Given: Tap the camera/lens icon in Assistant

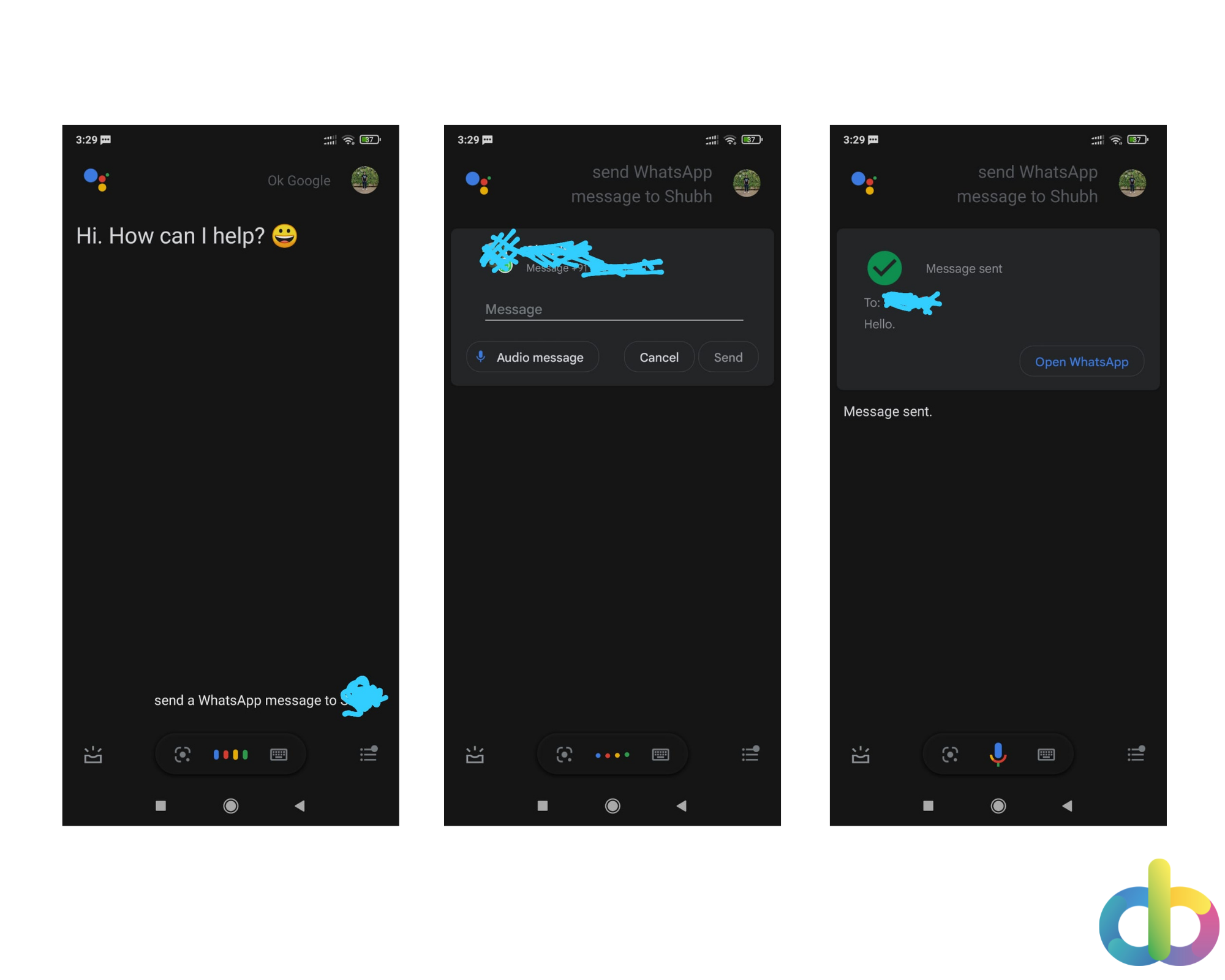Looking at the screenshot, I should 184,753.
